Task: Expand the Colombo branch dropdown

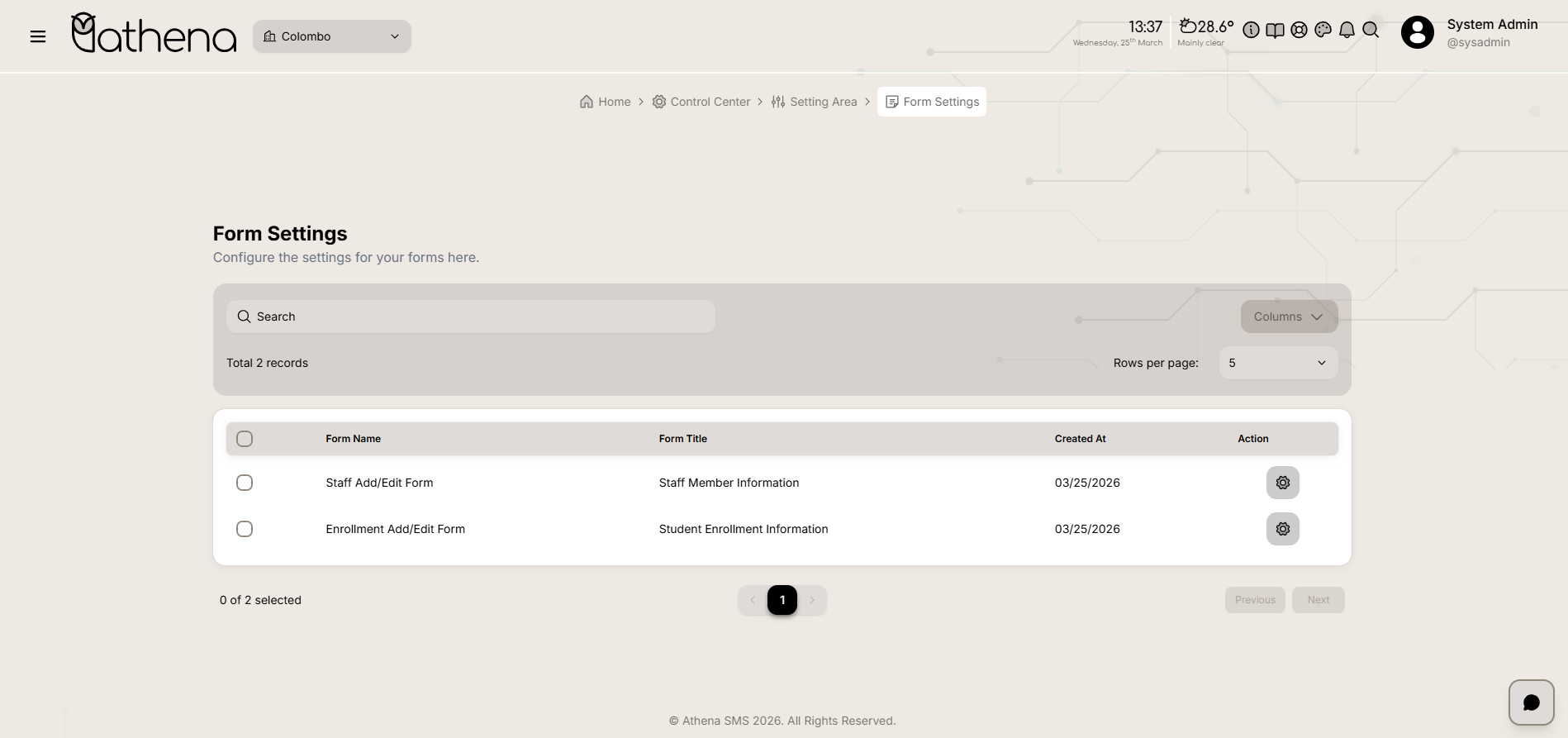Action: pos(332,36)
